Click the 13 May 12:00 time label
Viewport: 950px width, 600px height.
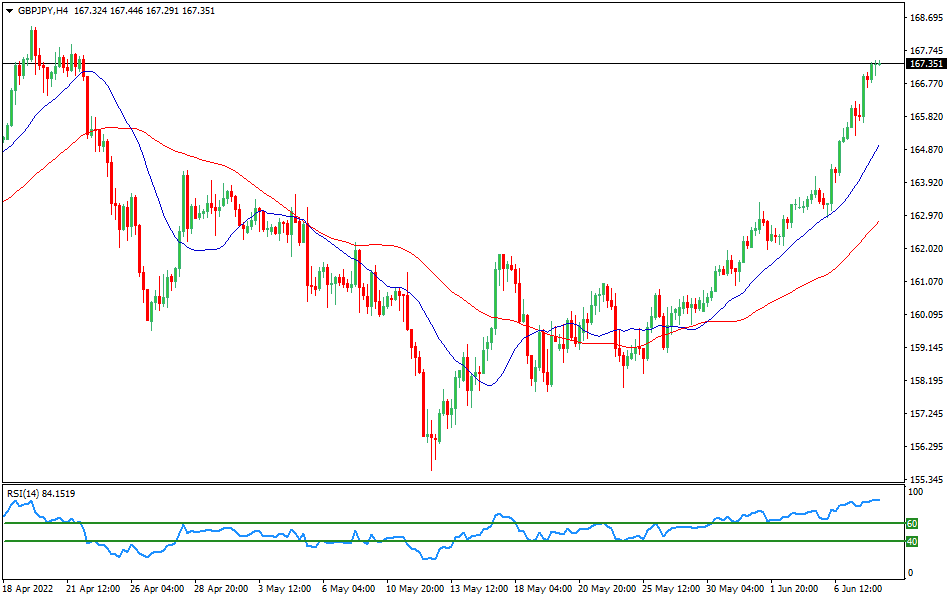pyautogui.click(x=480, y=589)
